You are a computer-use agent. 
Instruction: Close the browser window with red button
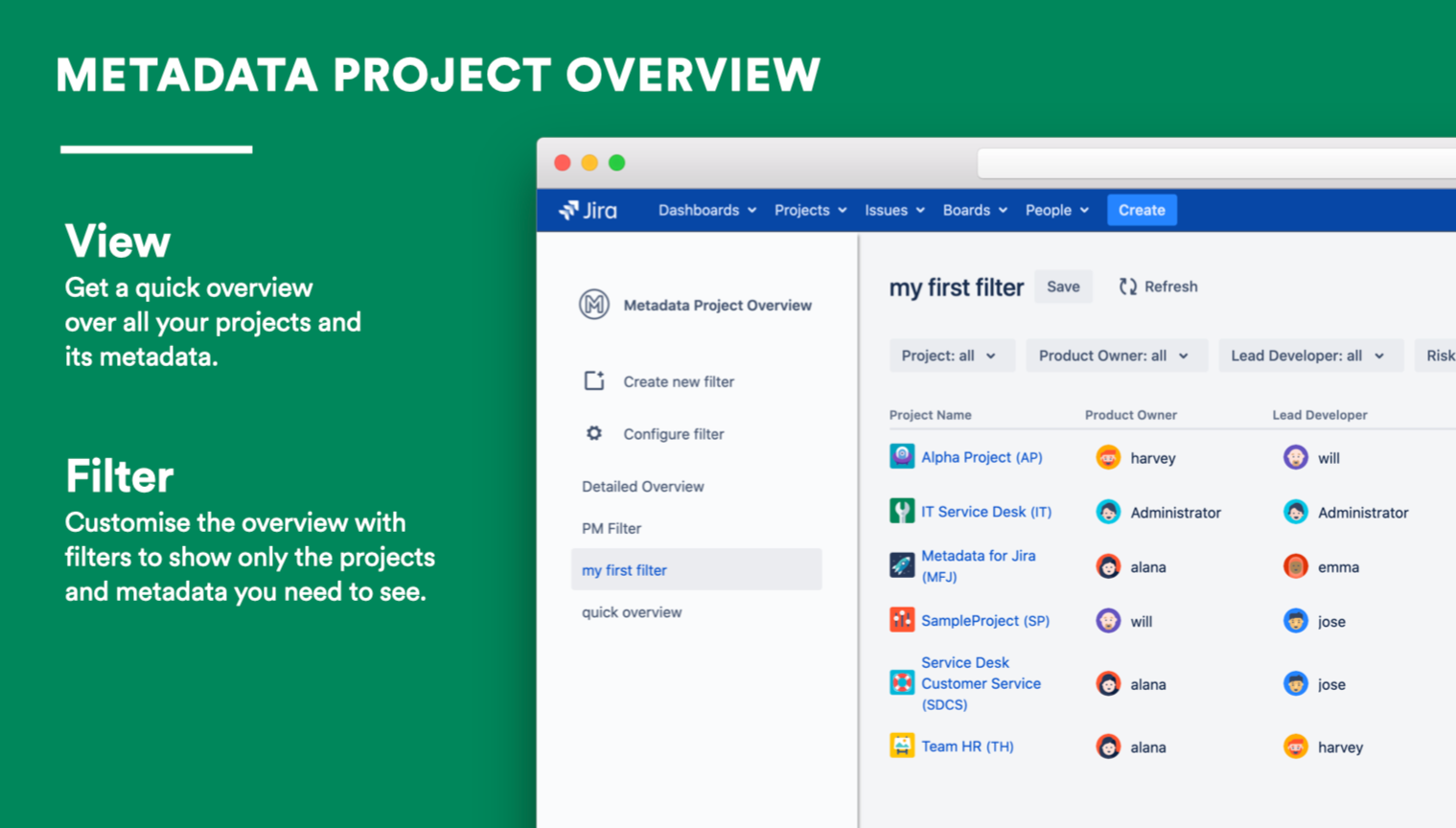pos(563,163)
